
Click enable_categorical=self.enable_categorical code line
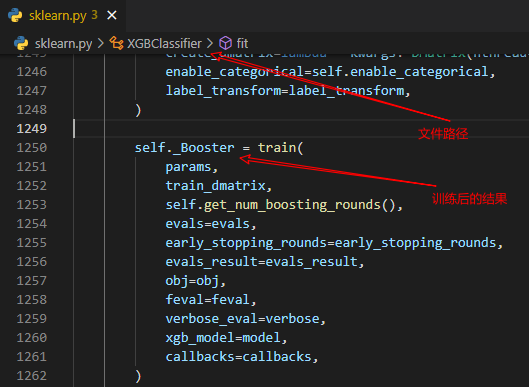pyautogui.click(x=330, y=72)
